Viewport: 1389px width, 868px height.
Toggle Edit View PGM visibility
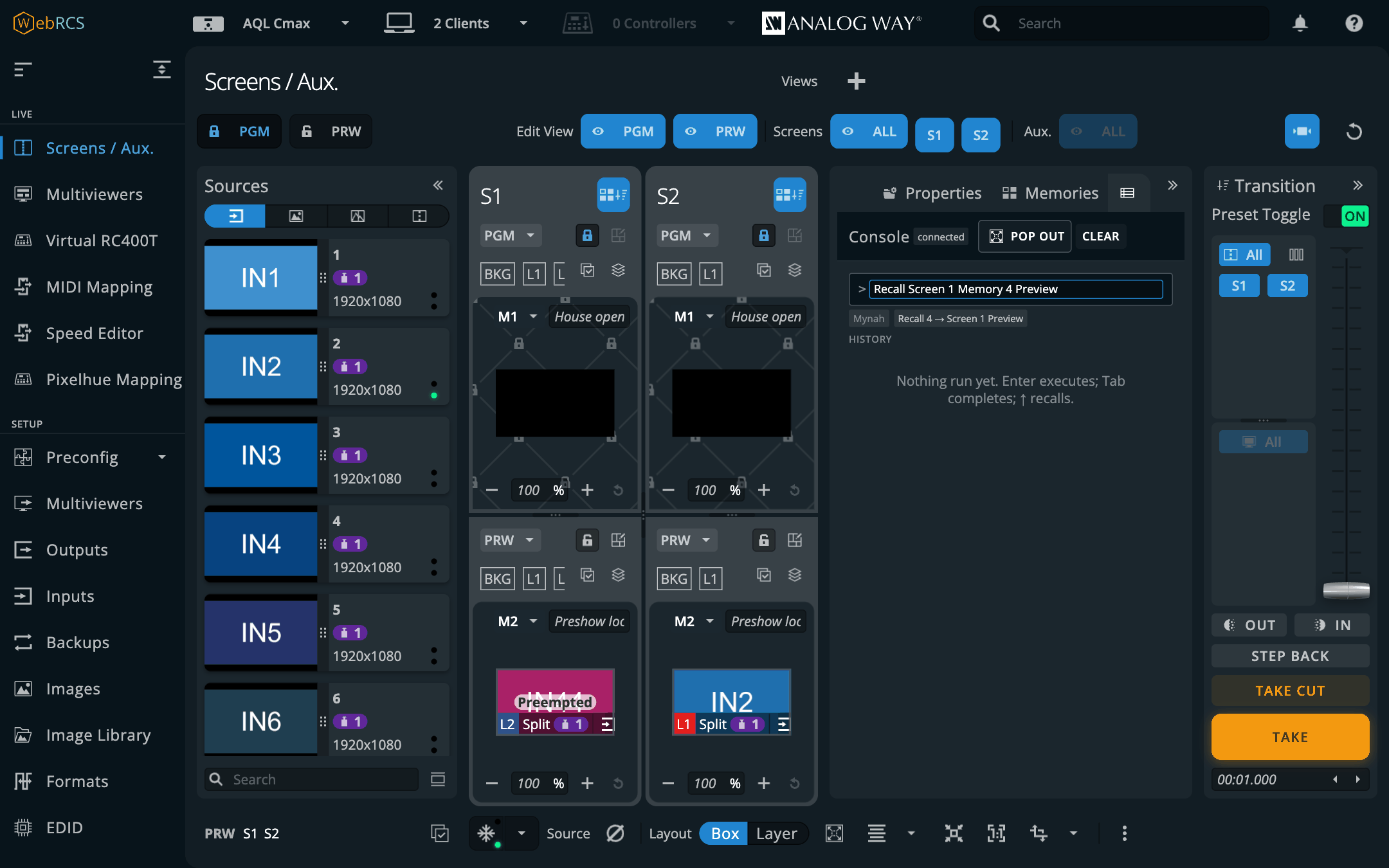[x=623, y=131]
